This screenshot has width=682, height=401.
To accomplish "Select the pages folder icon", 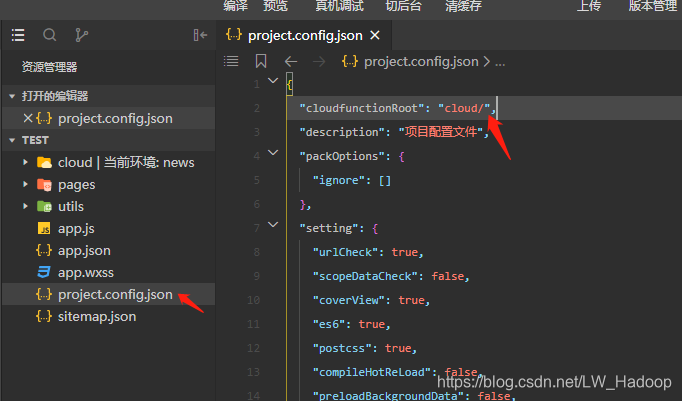I will click(44, 185).
